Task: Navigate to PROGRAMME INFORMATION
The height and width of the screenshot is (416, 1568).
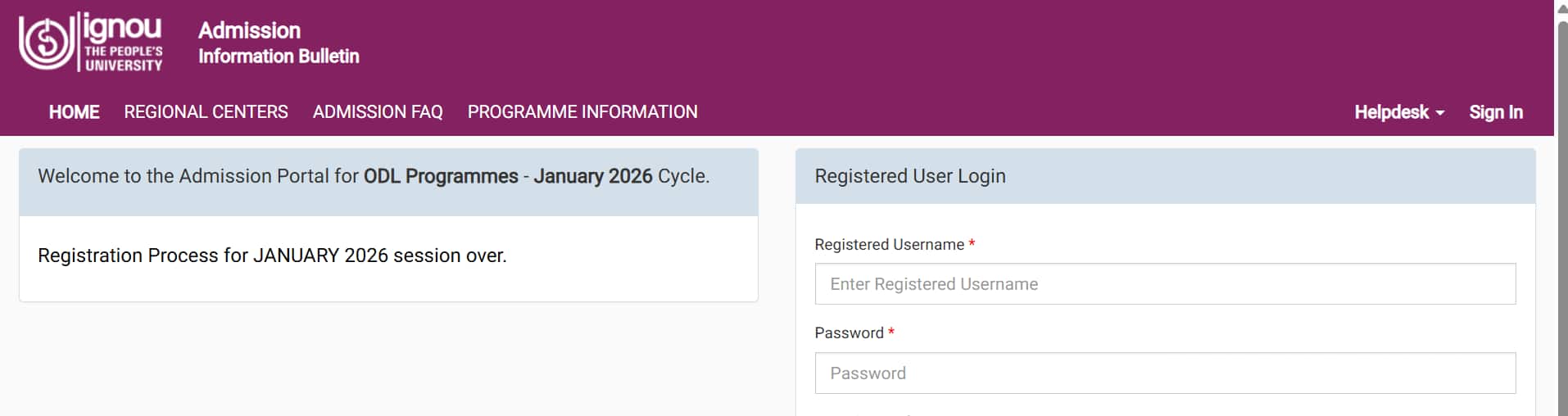Action: (582, 112)
